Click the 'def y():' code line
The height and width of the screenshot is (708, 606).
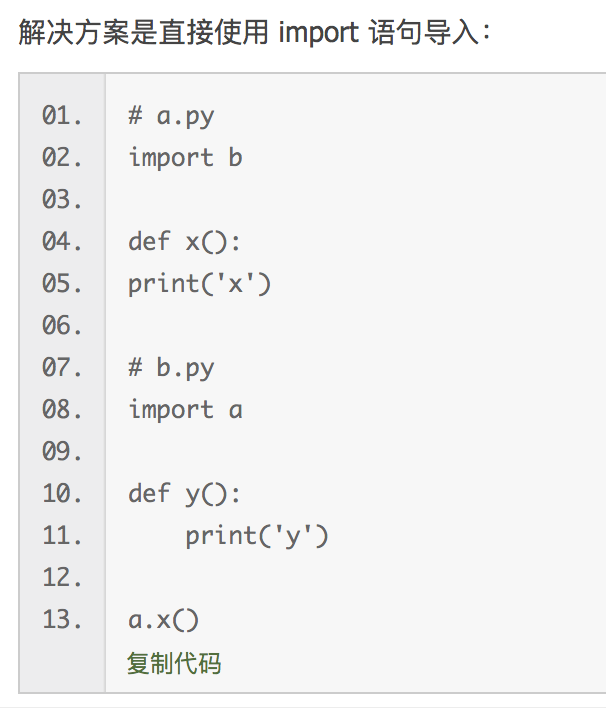185,494
